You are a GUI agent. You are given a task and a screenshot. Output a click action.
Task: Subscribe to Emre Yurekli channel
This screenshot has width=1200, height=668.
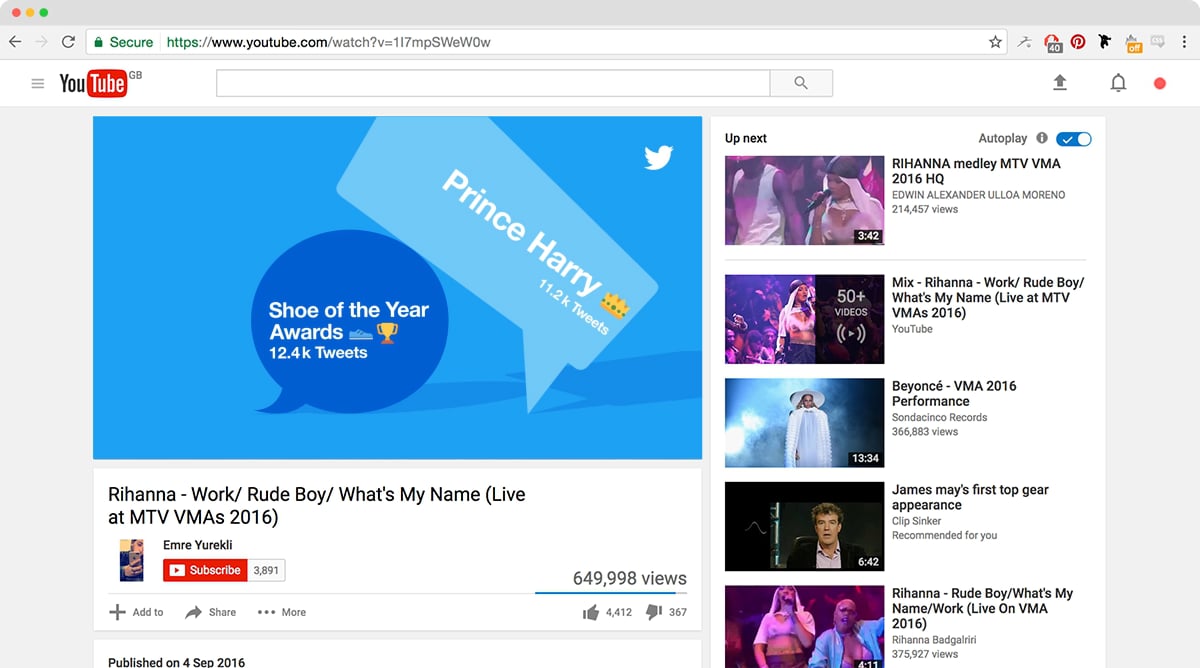click(205, 570)
